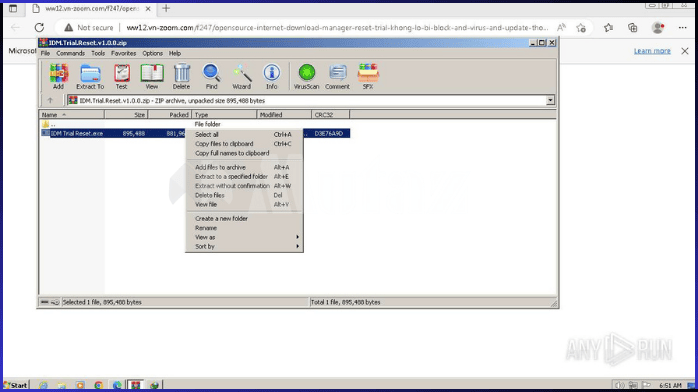Image resolution: width=698 pixels, height=392 pixels.
Task: Click the Start button on taskbar
Action: point(16,385)
